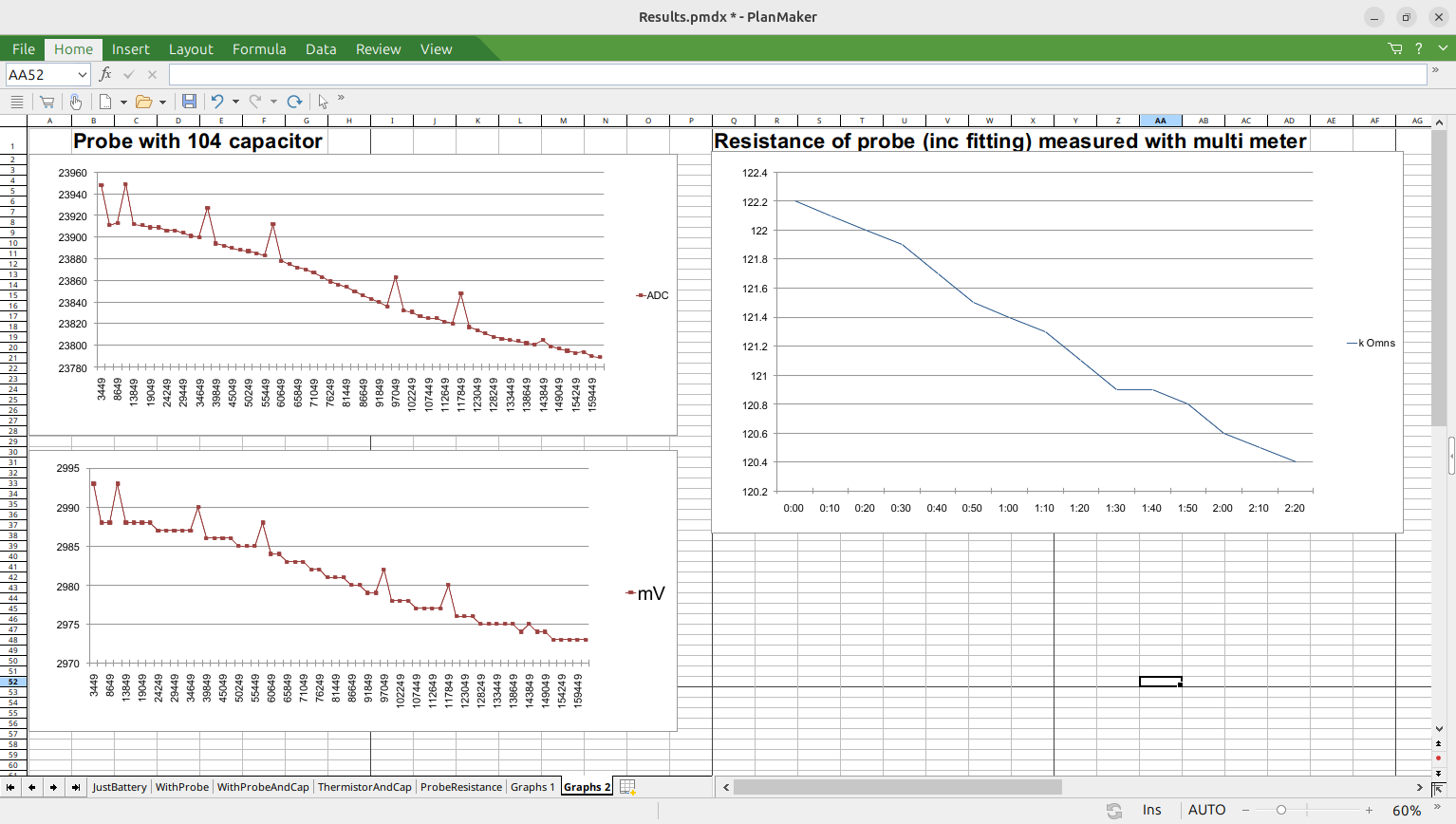The height and width of the screenshot is (824, 1456).
Task: Add a new worksheet with the plus icon
Action: pyautogui.click(x=627, y=787)
